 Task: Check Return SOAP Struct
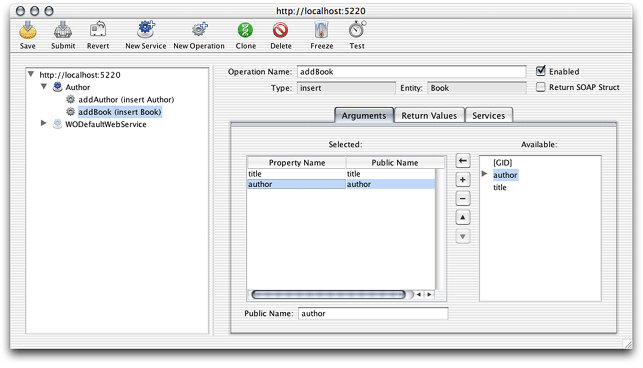coord(541,87)
